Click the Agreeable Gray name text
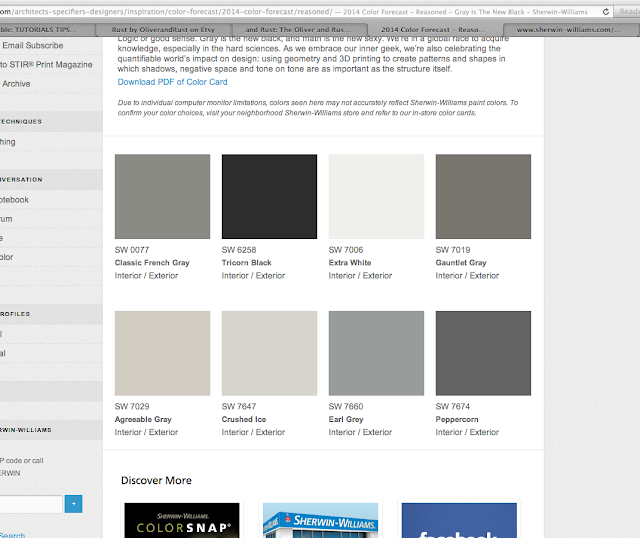Screen dimensions: 640x538 143,419
